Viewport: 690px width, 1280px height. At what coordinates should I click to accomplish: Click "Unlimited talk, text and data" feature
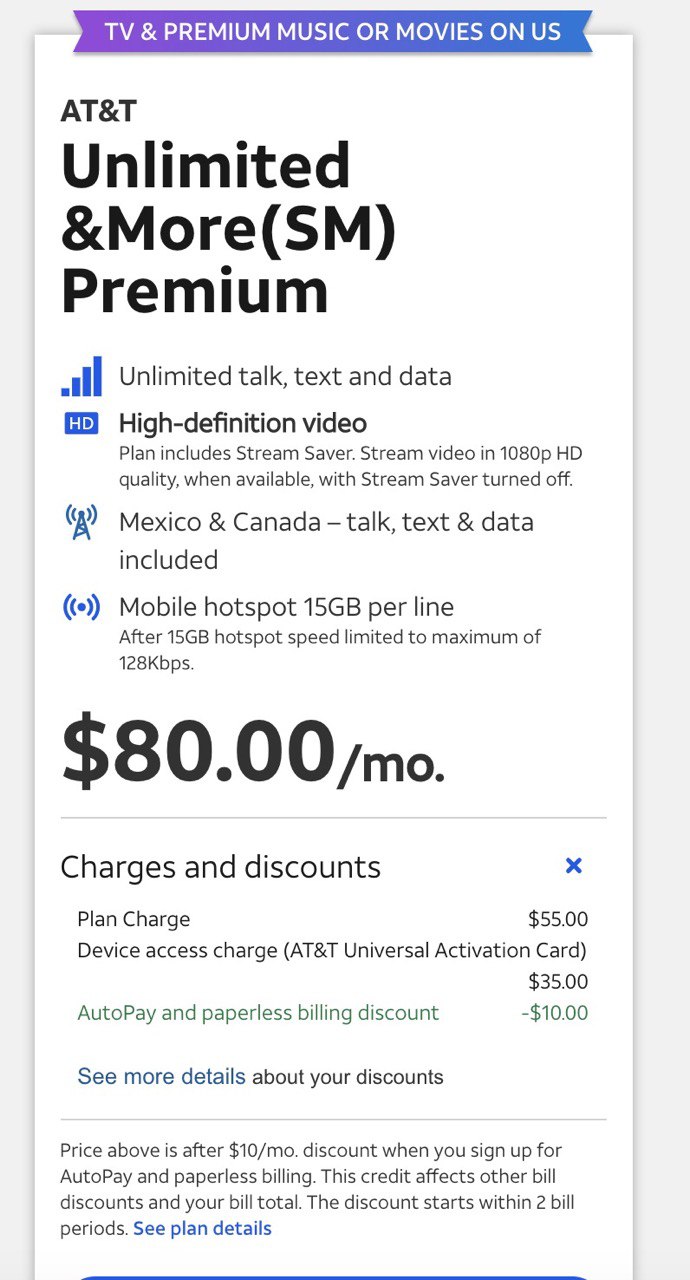(x=285, y=377)
